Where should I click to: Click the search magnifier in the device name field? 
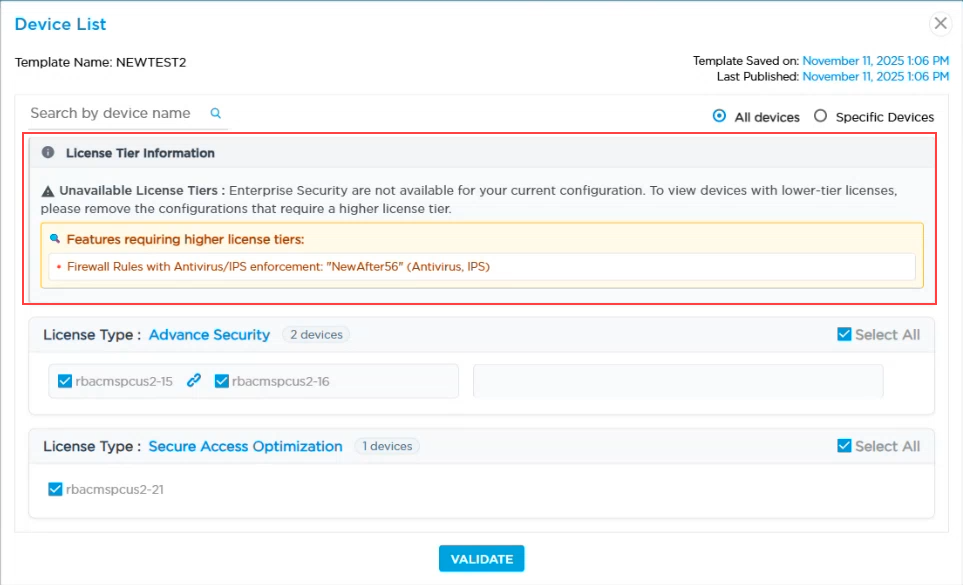pos(214,113)
